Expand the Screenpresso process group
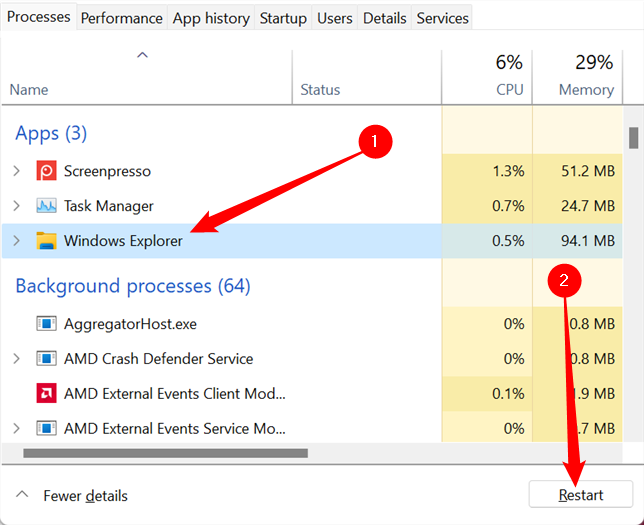644x525 pixels. (16, 171)
